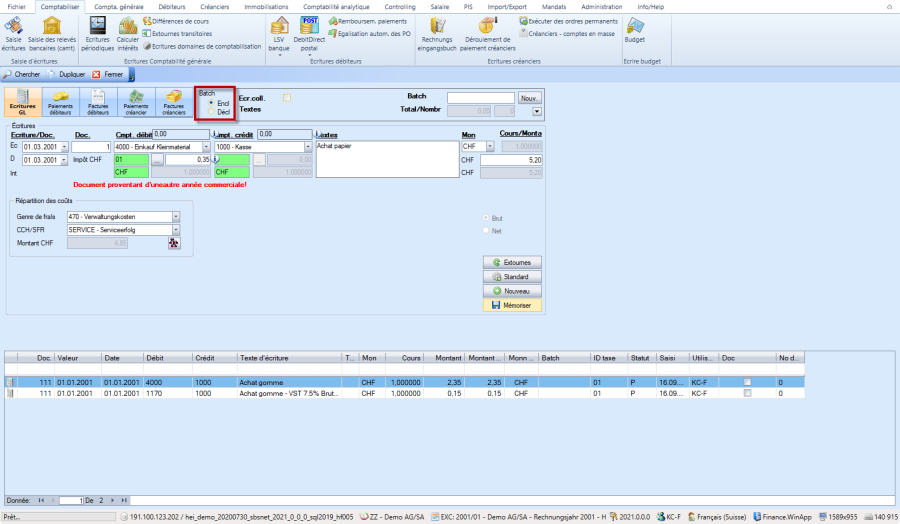
Task: Select the Paiements débiteurs entry type
Action: point(61,103)
